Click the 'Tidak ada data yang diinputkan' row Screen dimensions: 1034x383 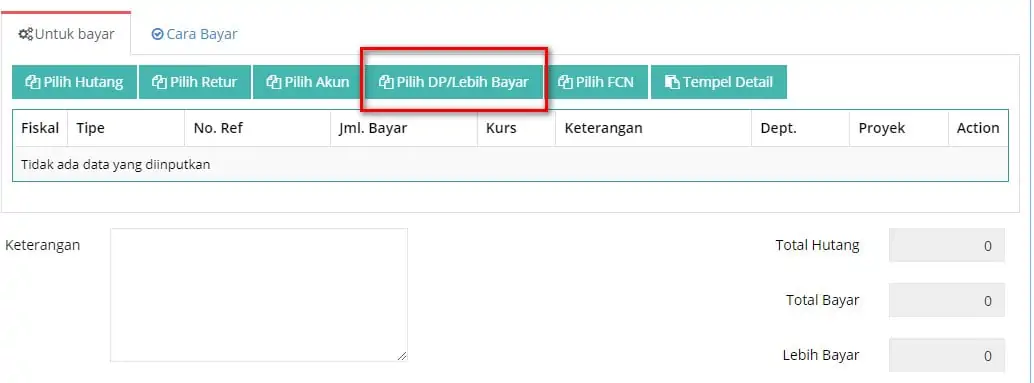coord(510,164)
